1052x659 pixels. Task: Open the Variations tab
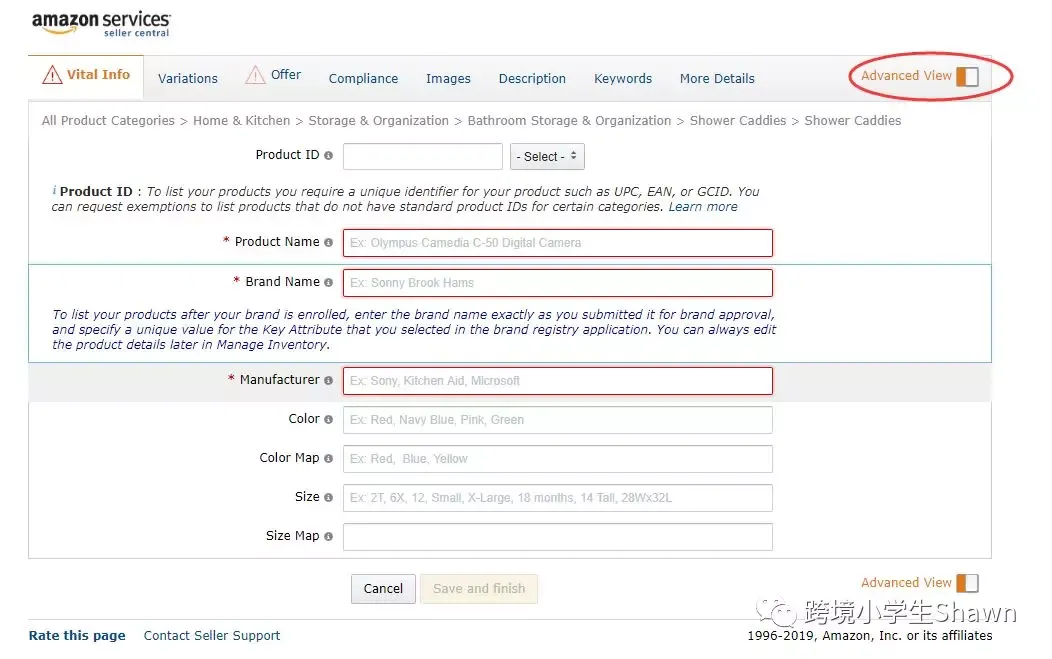pyautogui.click(x=188, y=79)
